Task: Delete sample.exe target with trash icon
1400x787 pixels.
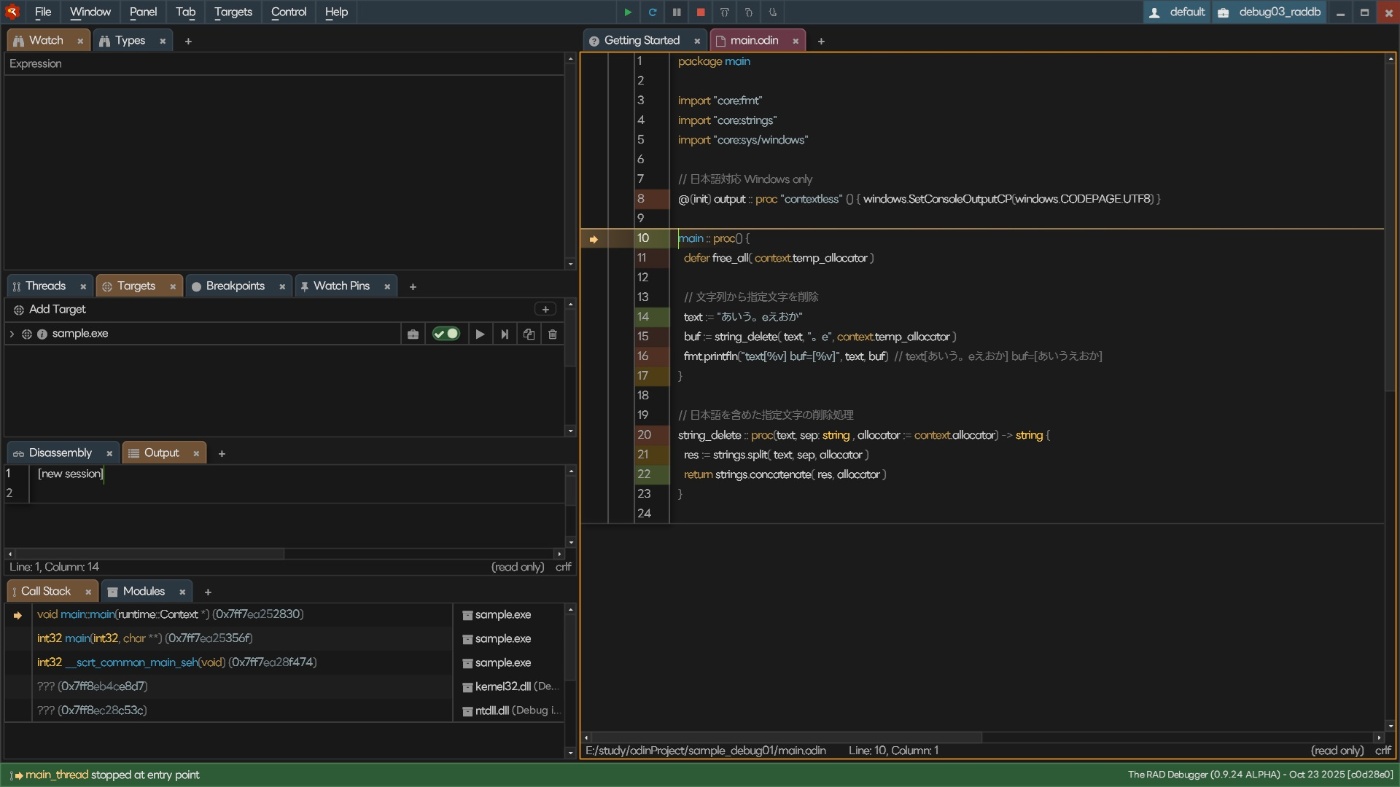Action: tap(552, 334)
